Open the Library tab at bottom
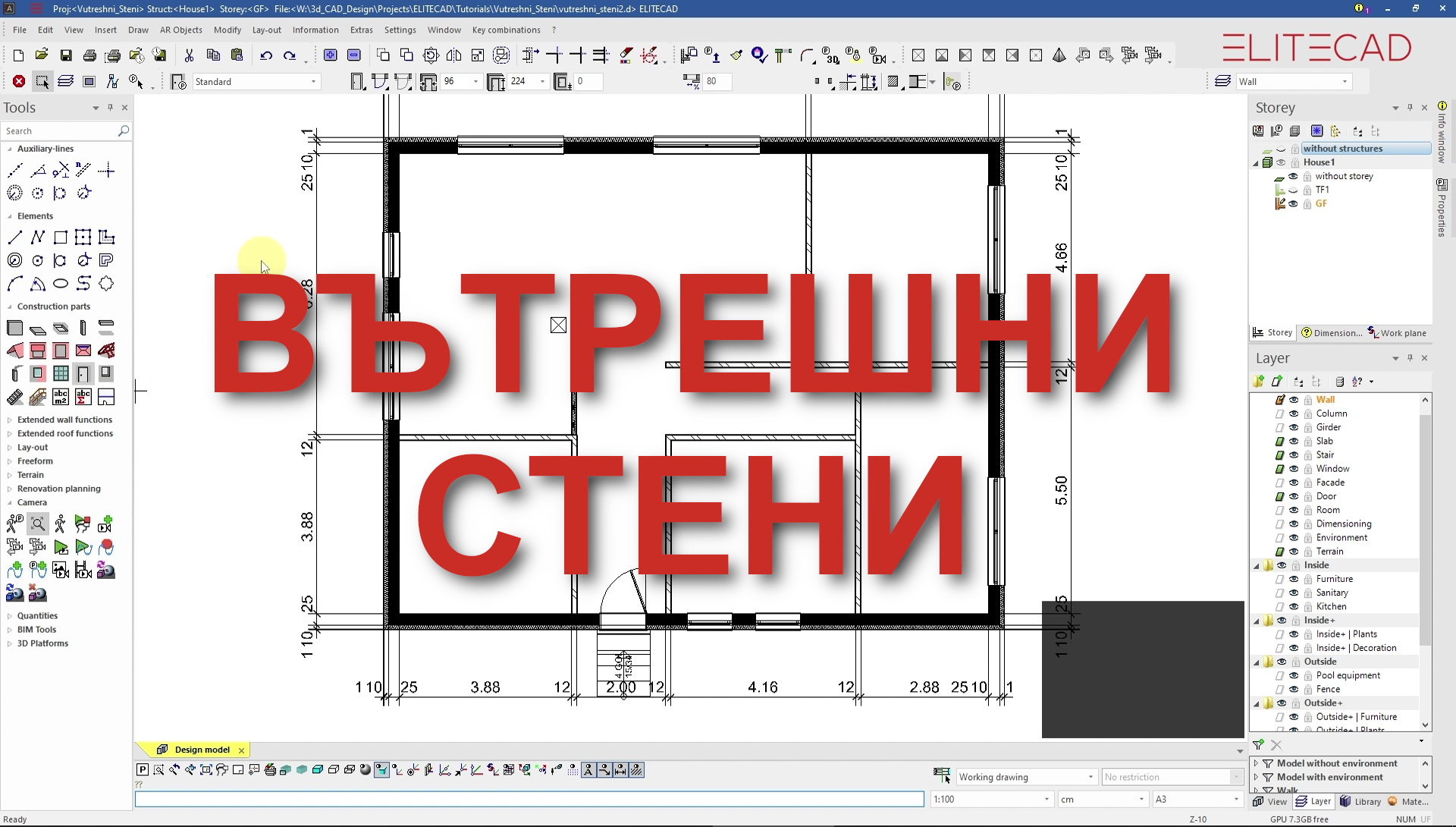 (x=1360, y=801)
